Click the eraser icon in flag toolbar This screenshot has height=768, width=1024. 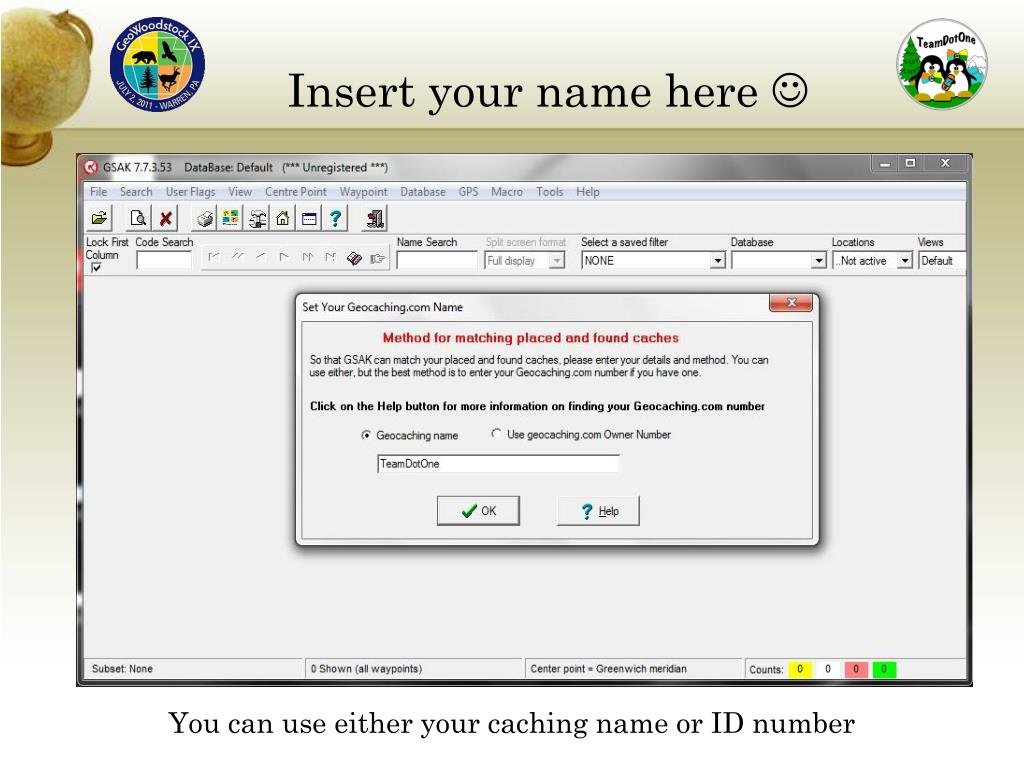pos(354,259)
